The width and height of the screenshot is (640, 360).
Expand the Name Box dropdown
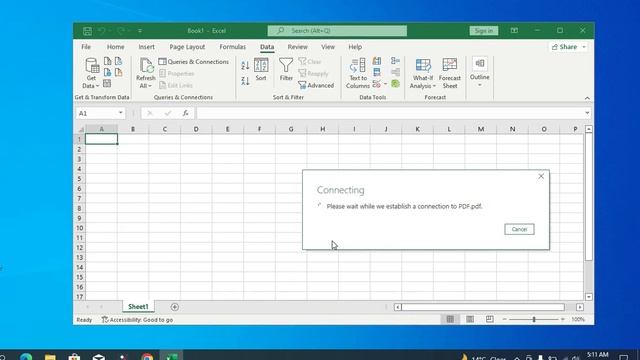(120, 113)
